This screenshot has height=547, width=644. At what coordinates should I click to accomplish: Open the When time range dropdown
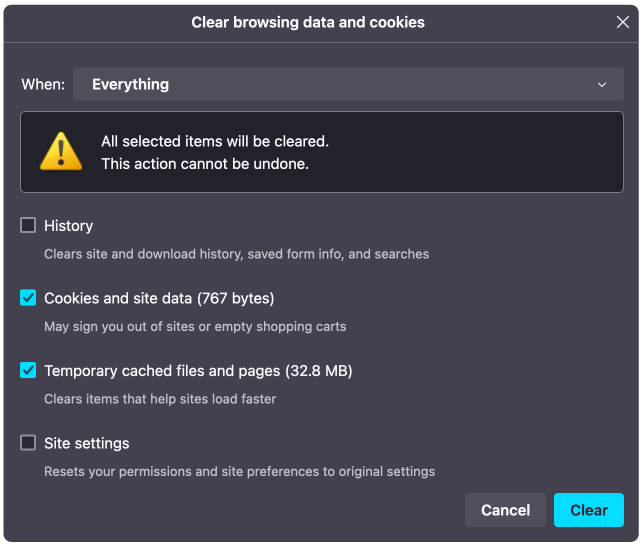click(x=348, y=84)
